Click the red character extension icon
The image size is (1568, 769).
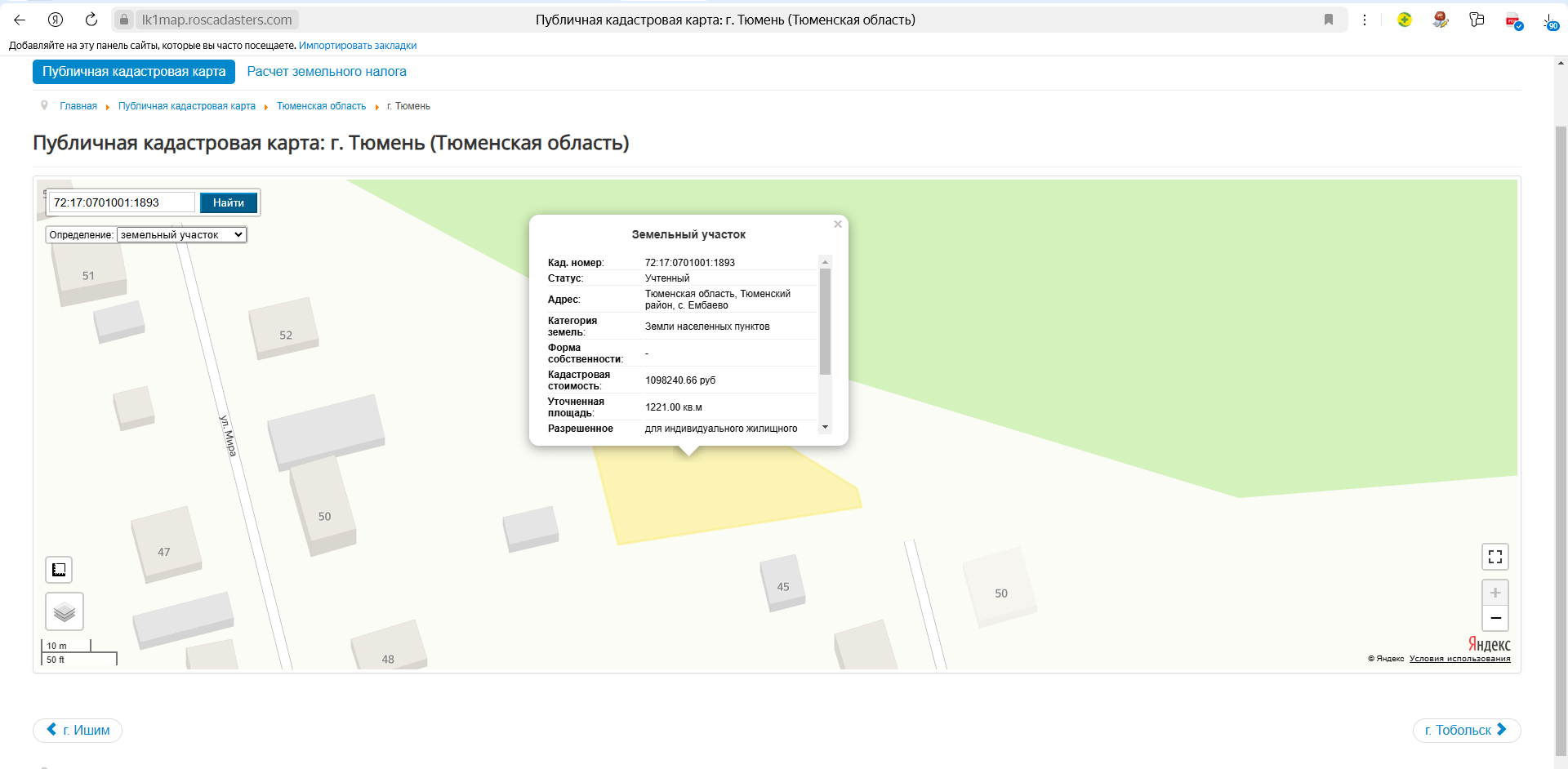tap(1441, 20)
